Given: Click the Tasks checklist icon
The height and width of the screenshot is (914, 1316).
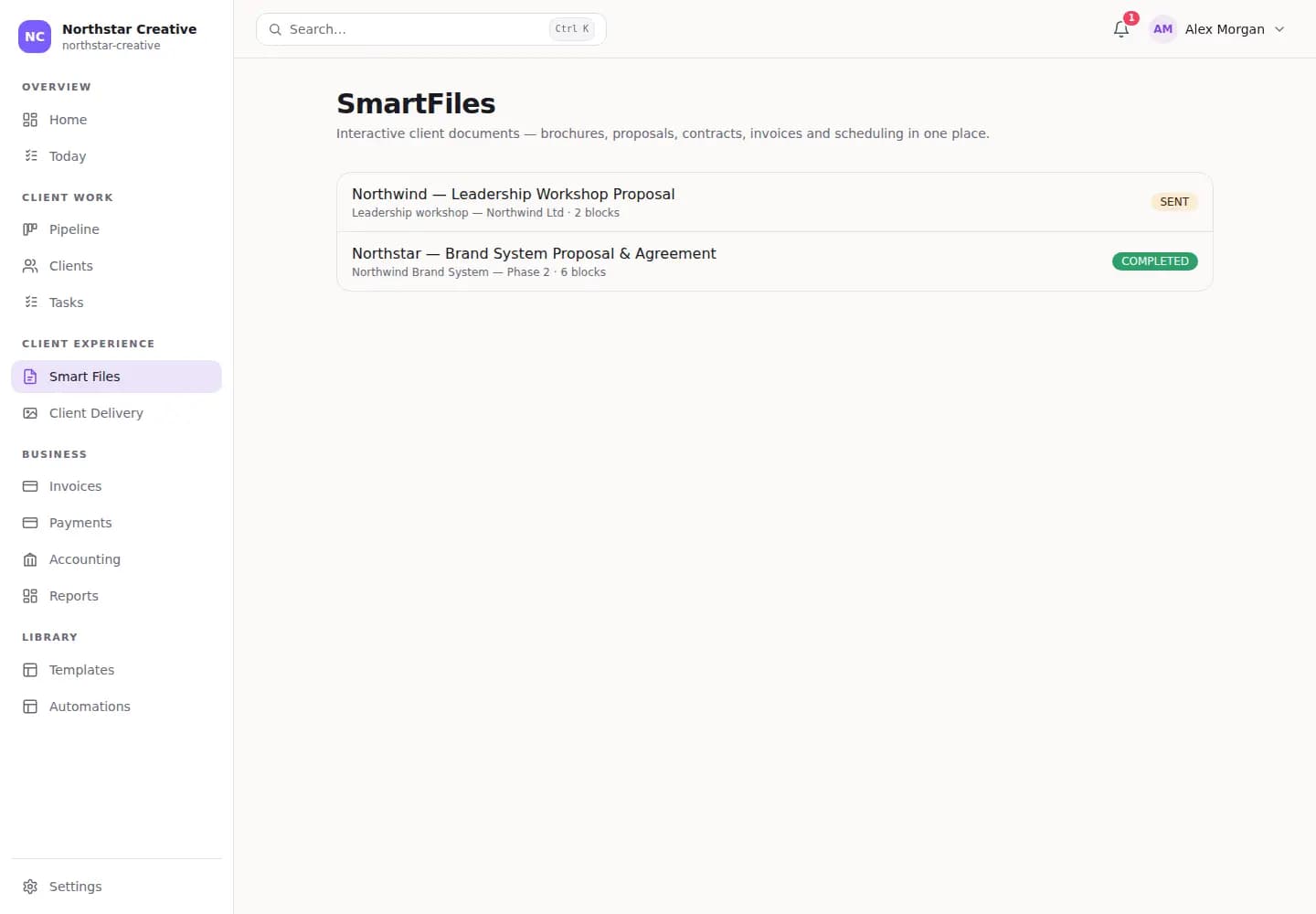Looking at the screenshot, I should 30,303.
